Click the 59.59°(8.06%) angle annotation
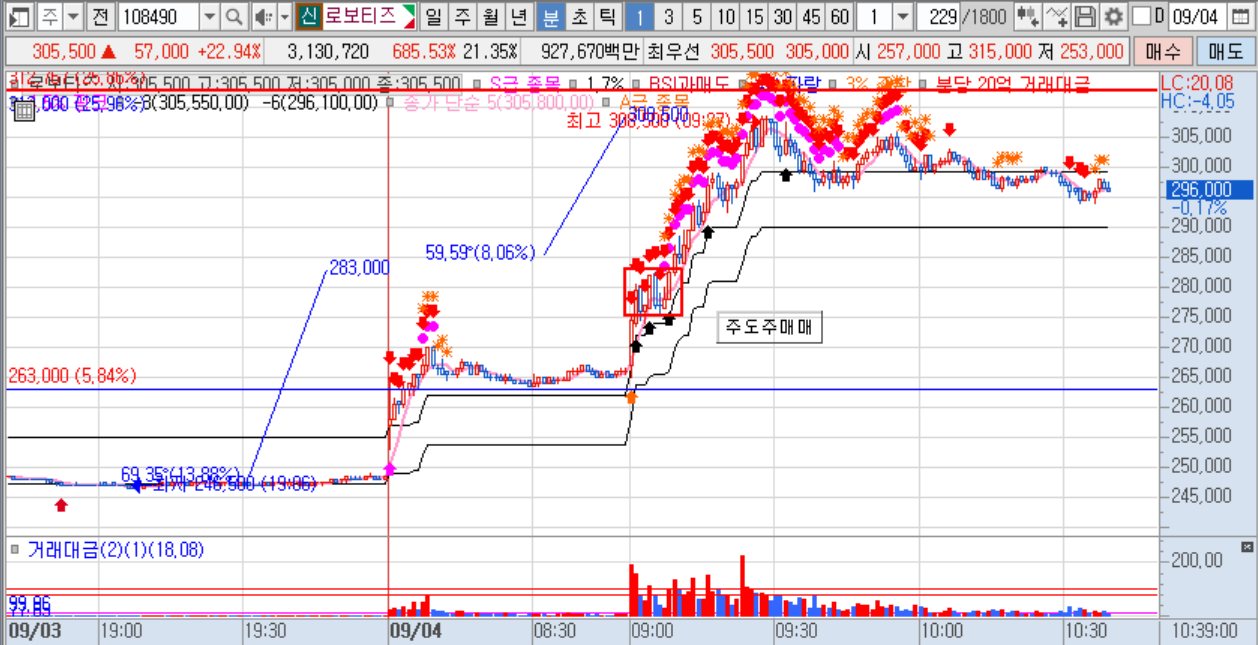1258x645 pixels. [480, 254]
